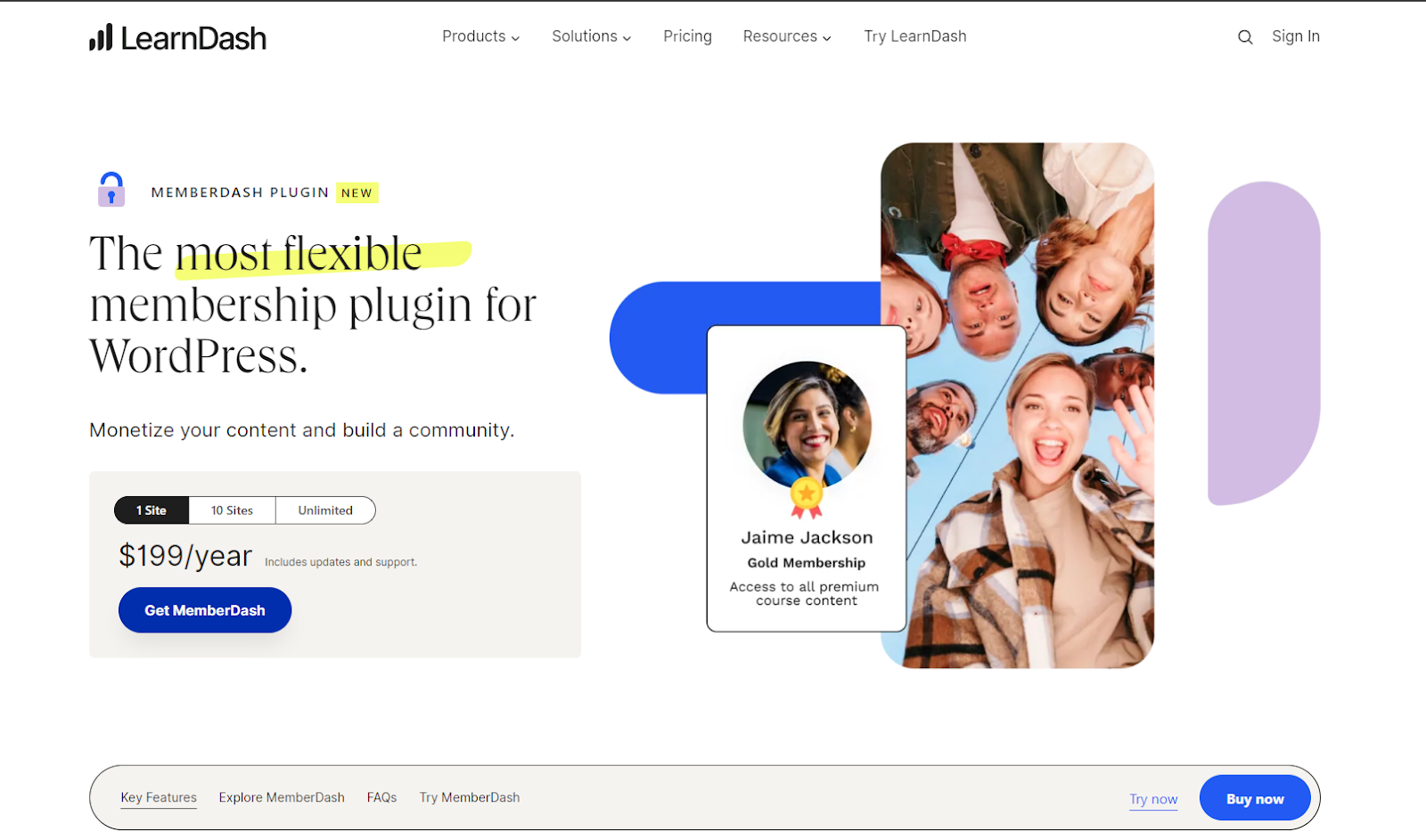This screenshot has height=840, width=1426.
Task: Click the Sign In link
Action: tap(1296, 37)
